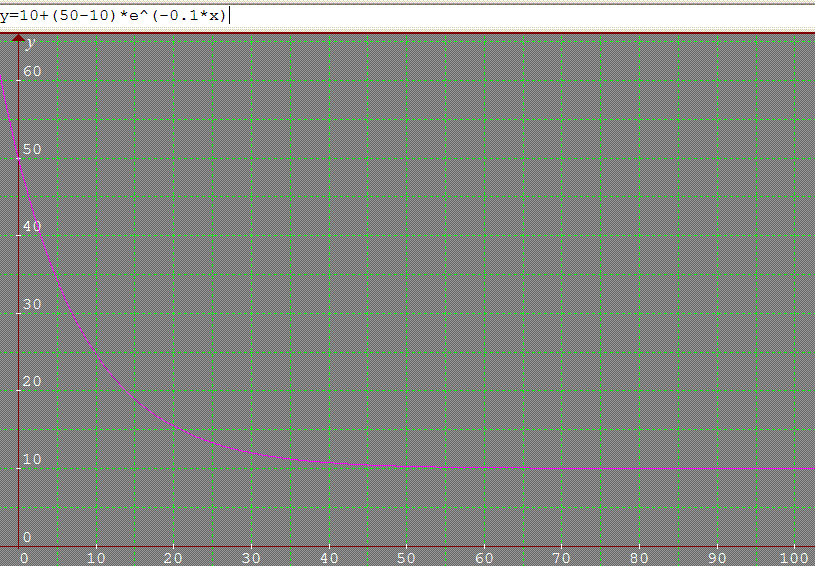819x568 pixels.
Task: Click the y-axis arrowhead at top
Action: point(18,37)
